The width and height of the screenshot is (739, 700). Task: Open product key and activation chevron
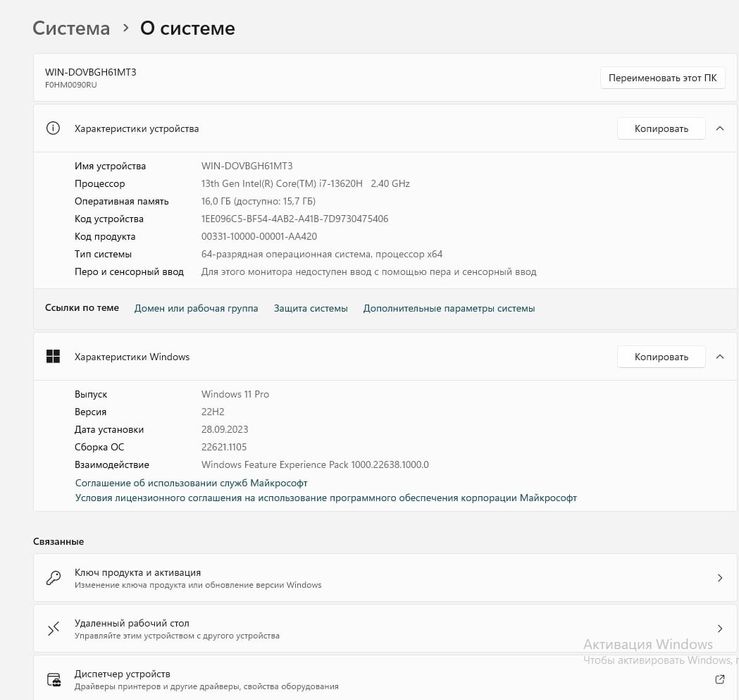tap(720, 578)
